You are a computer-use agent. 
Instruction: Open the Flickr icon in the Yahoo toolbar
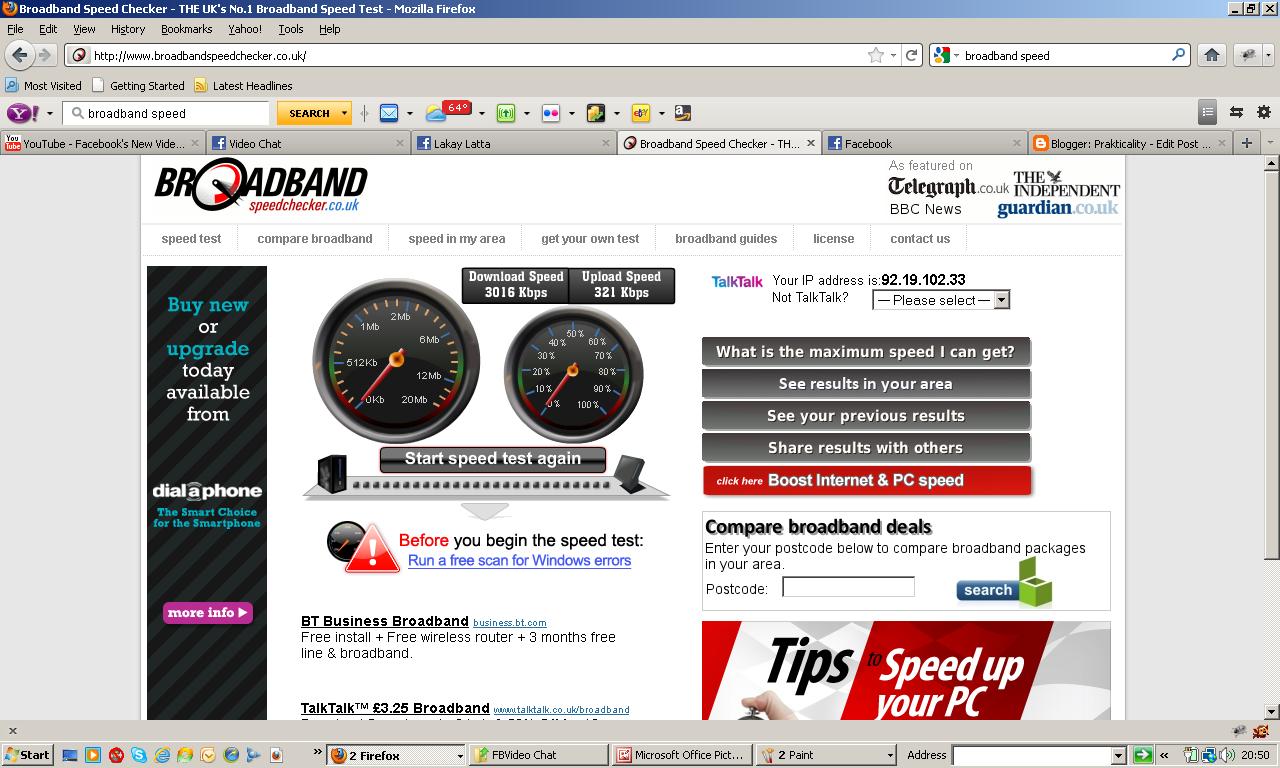pyautogui.click(x=550, y=113)
